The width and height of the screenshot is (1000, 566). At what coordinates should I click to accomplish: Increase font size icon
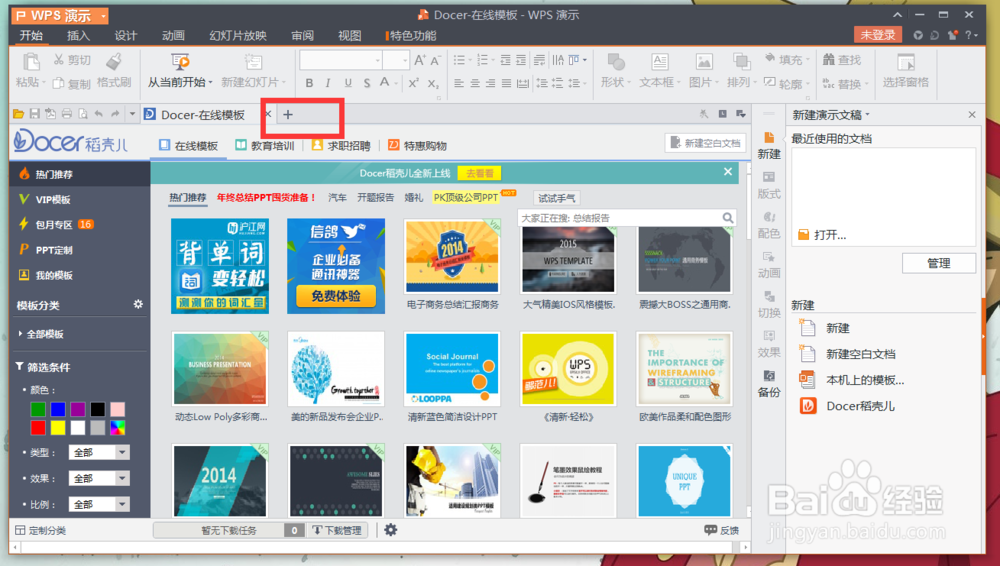419,60
